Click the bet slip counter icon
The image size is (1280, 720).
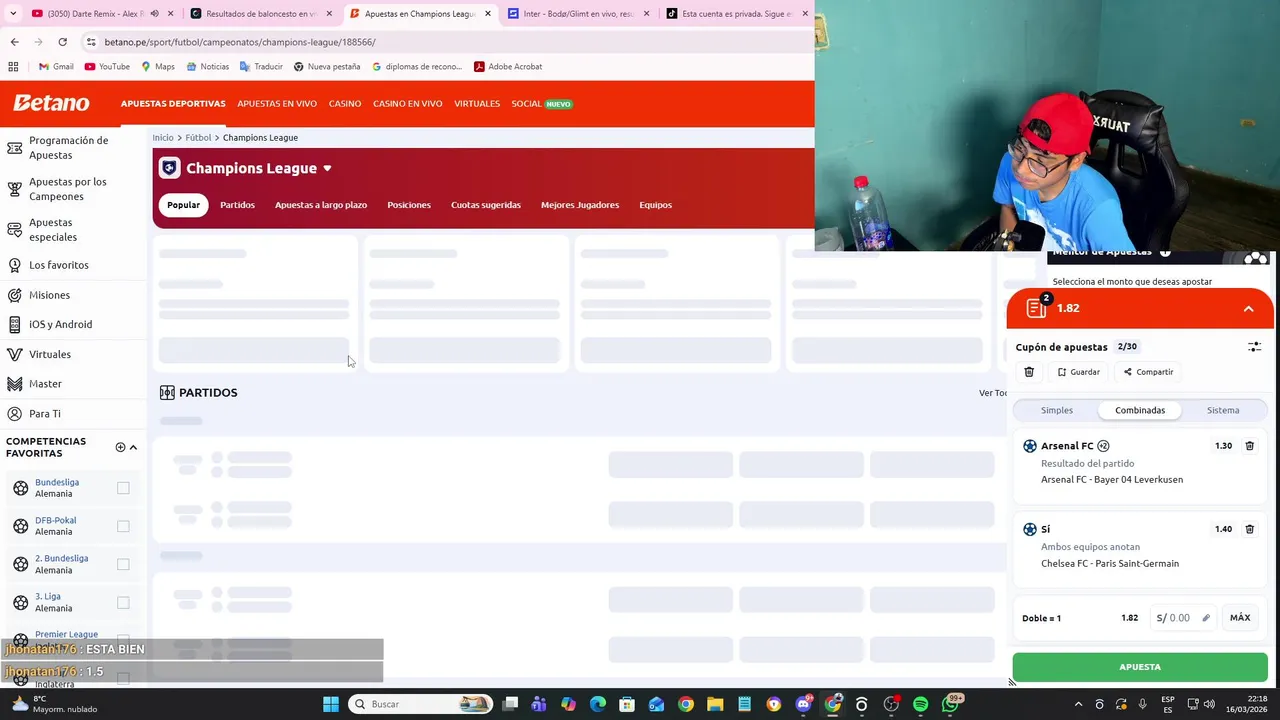(x=1037, y=307)
